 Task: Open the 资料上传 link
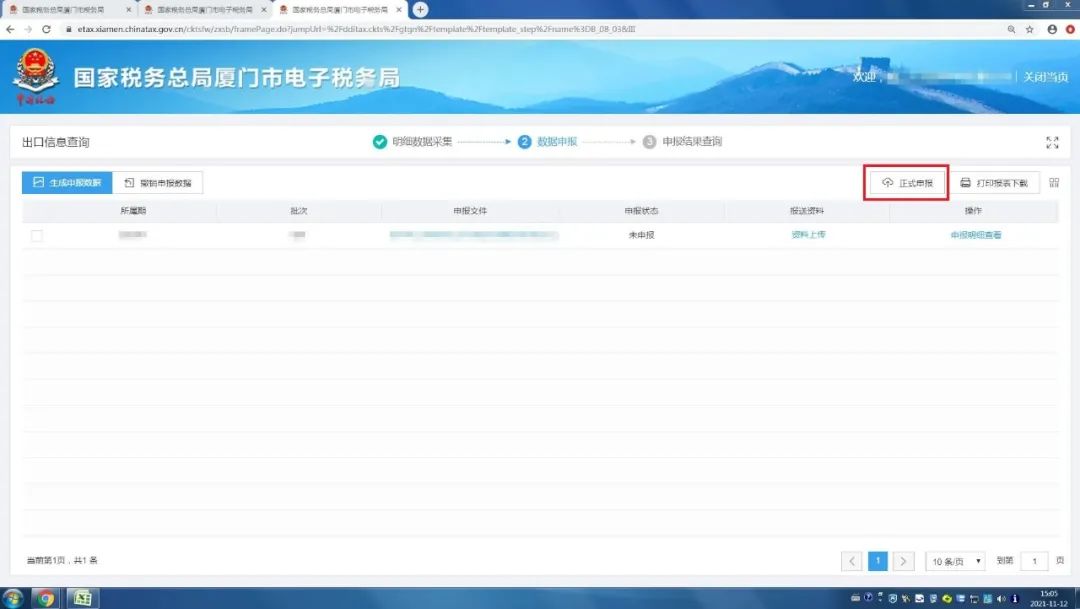(808, 235)
